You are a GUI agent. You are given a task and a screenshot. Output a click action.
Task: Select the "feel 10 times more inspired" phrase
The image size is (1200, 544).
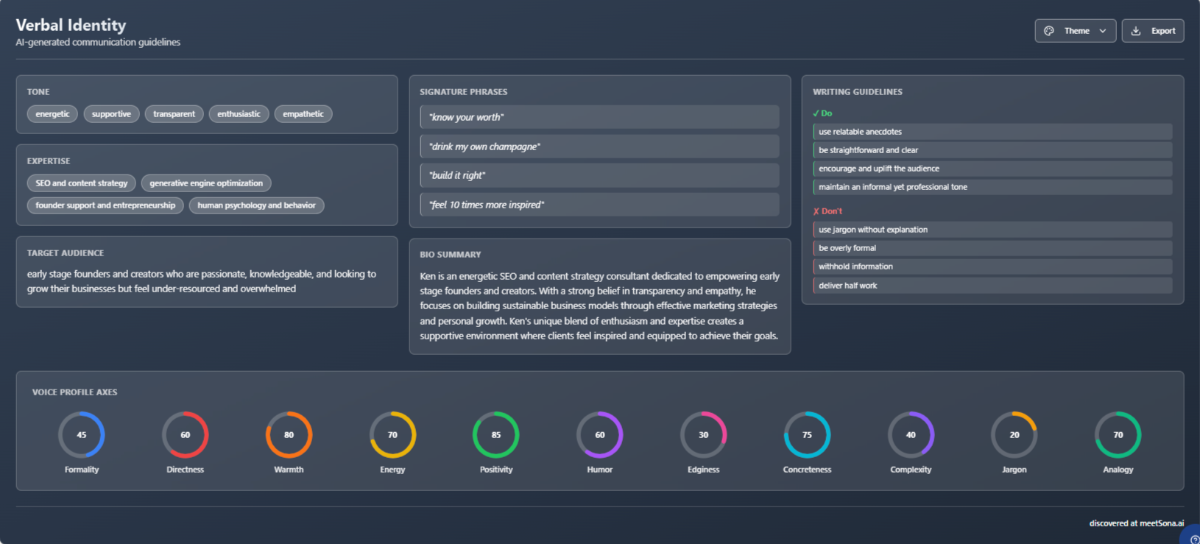click(x=599, y=204)
